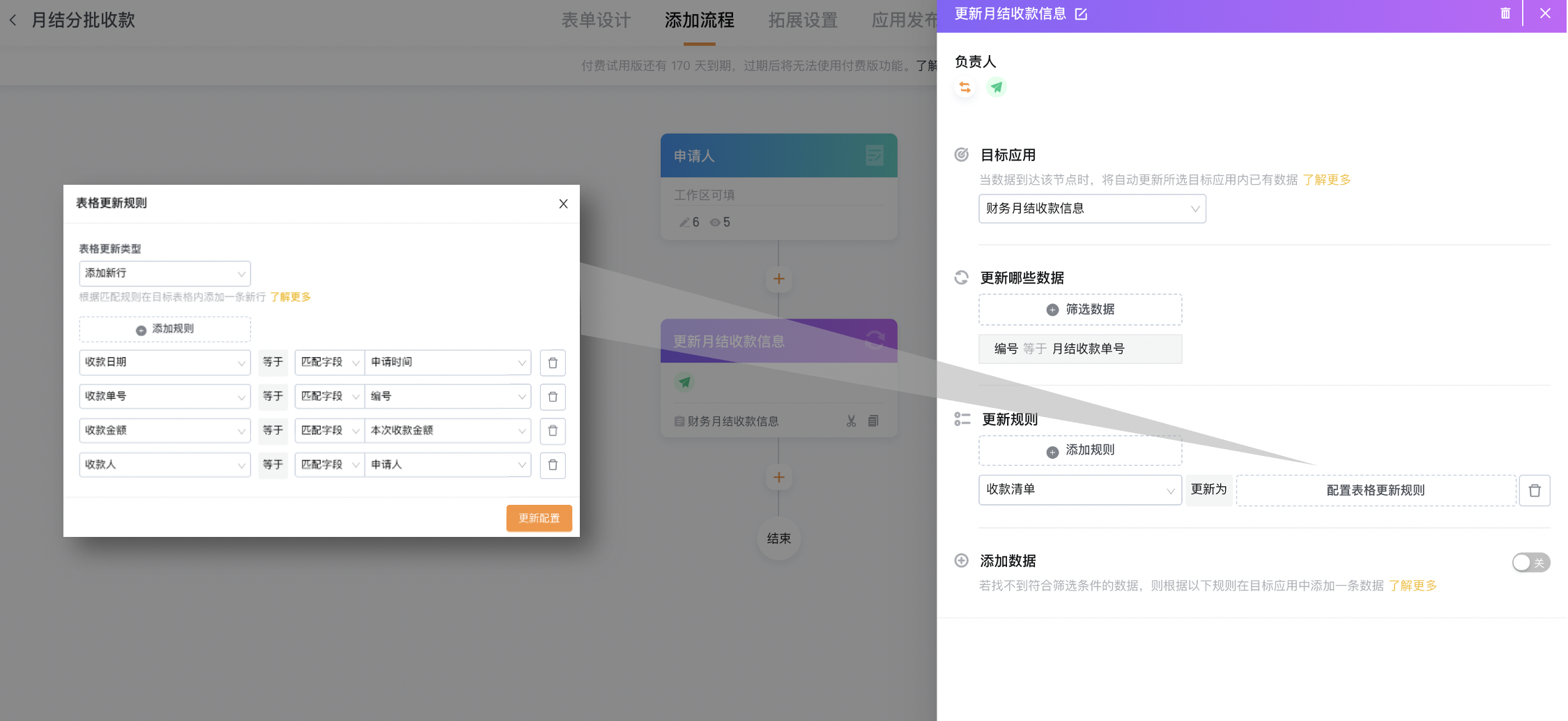Open 了解更多 link in the dialog
Image resolution: width=1568 pixels, height=721 pixels.
point(291,297)
